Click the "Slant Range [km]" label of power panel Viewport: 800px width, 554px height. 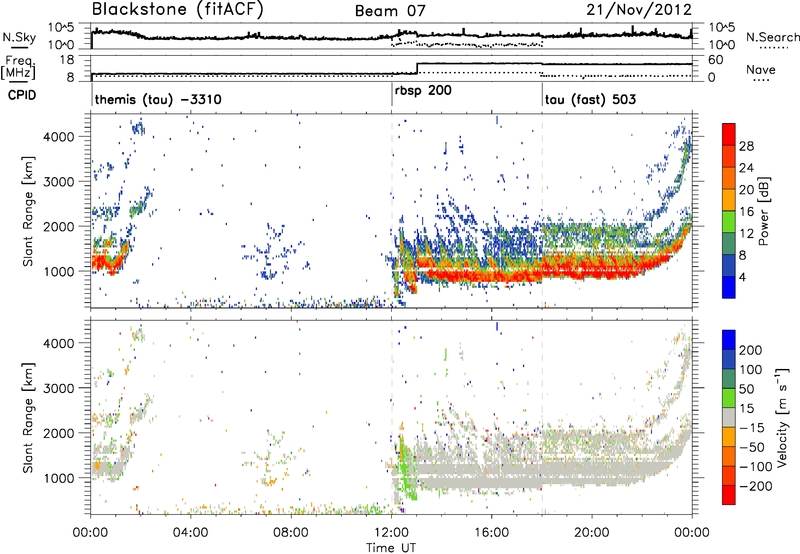[x=28, y=211]
